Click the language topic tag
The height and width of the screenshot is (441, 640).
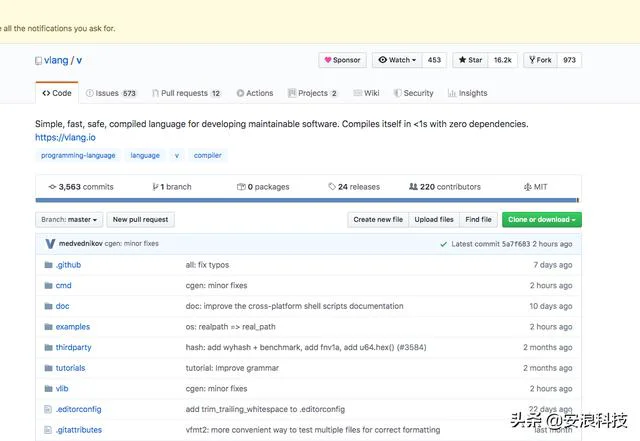(145, 156)
